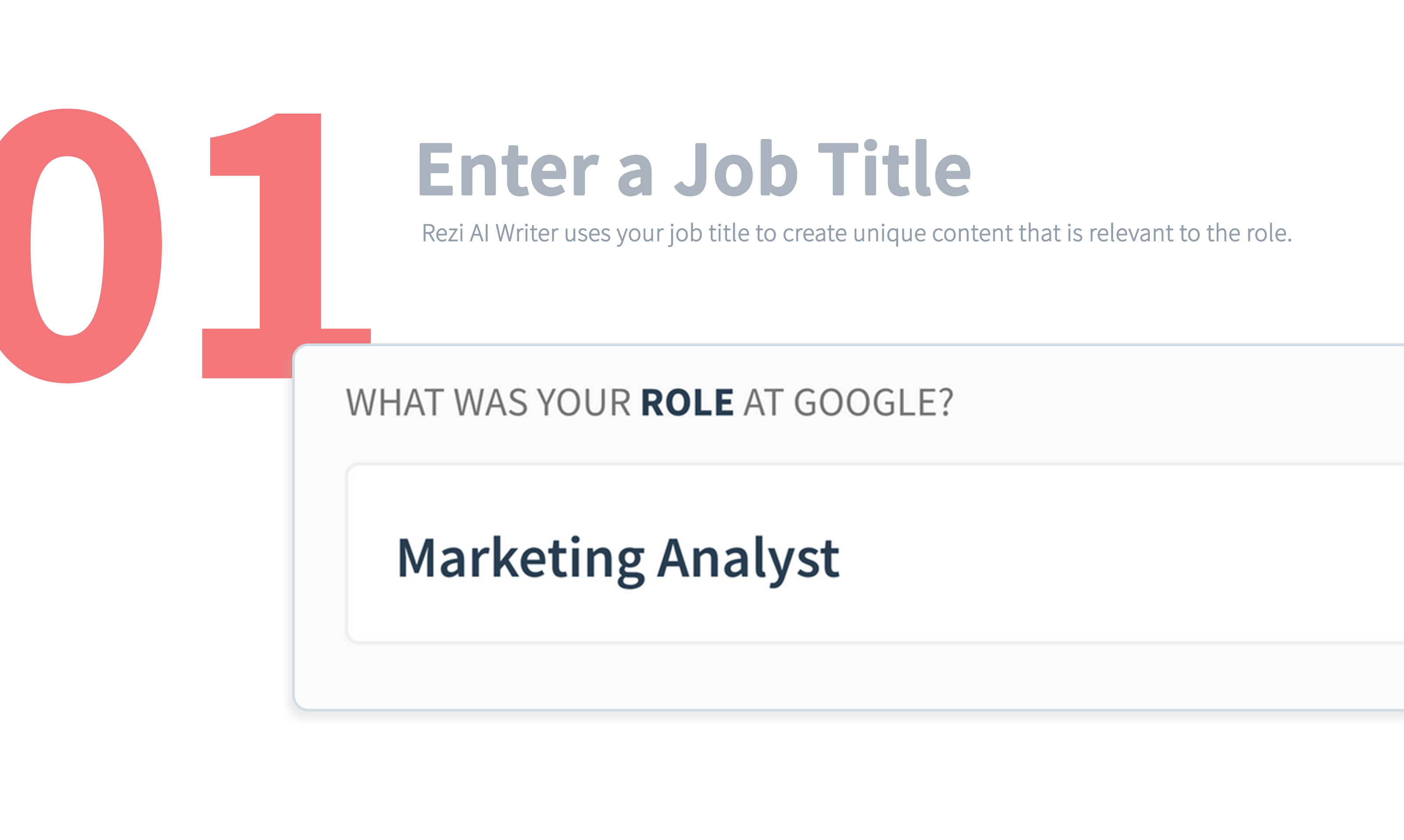
Task: Click "job title" words in the subtitle
Action: [x=709, y=234]
